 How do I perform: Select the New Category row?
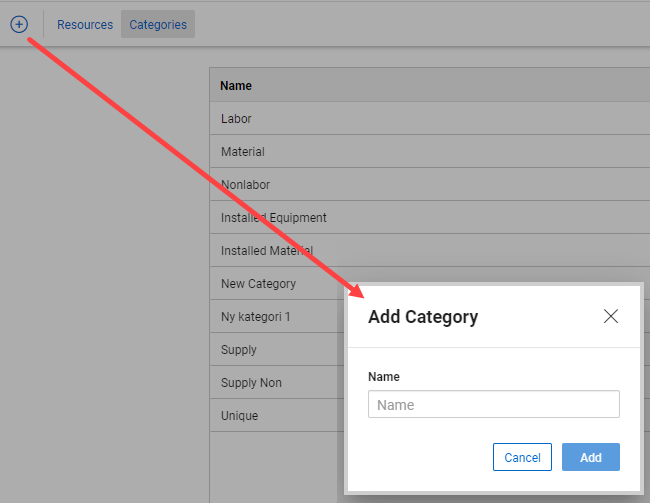pyautogui.click(x=258, y=284)
